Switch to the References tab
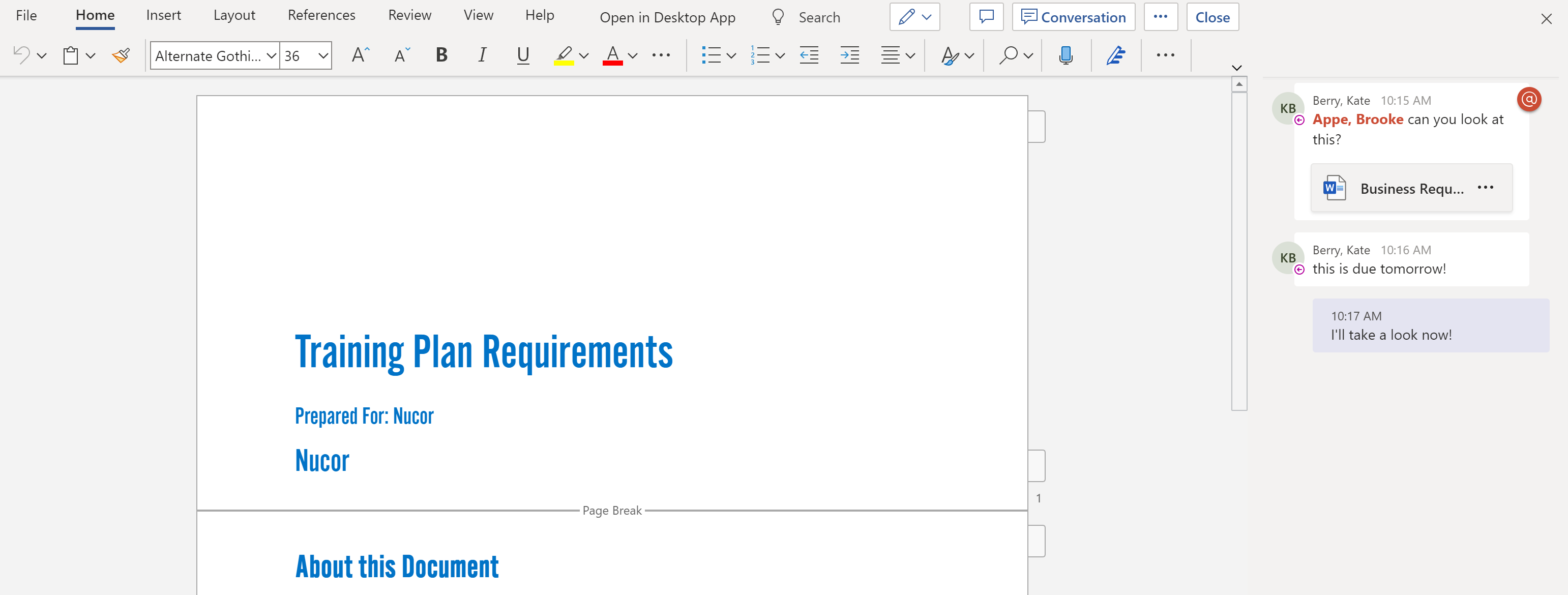 pos(321,15)
